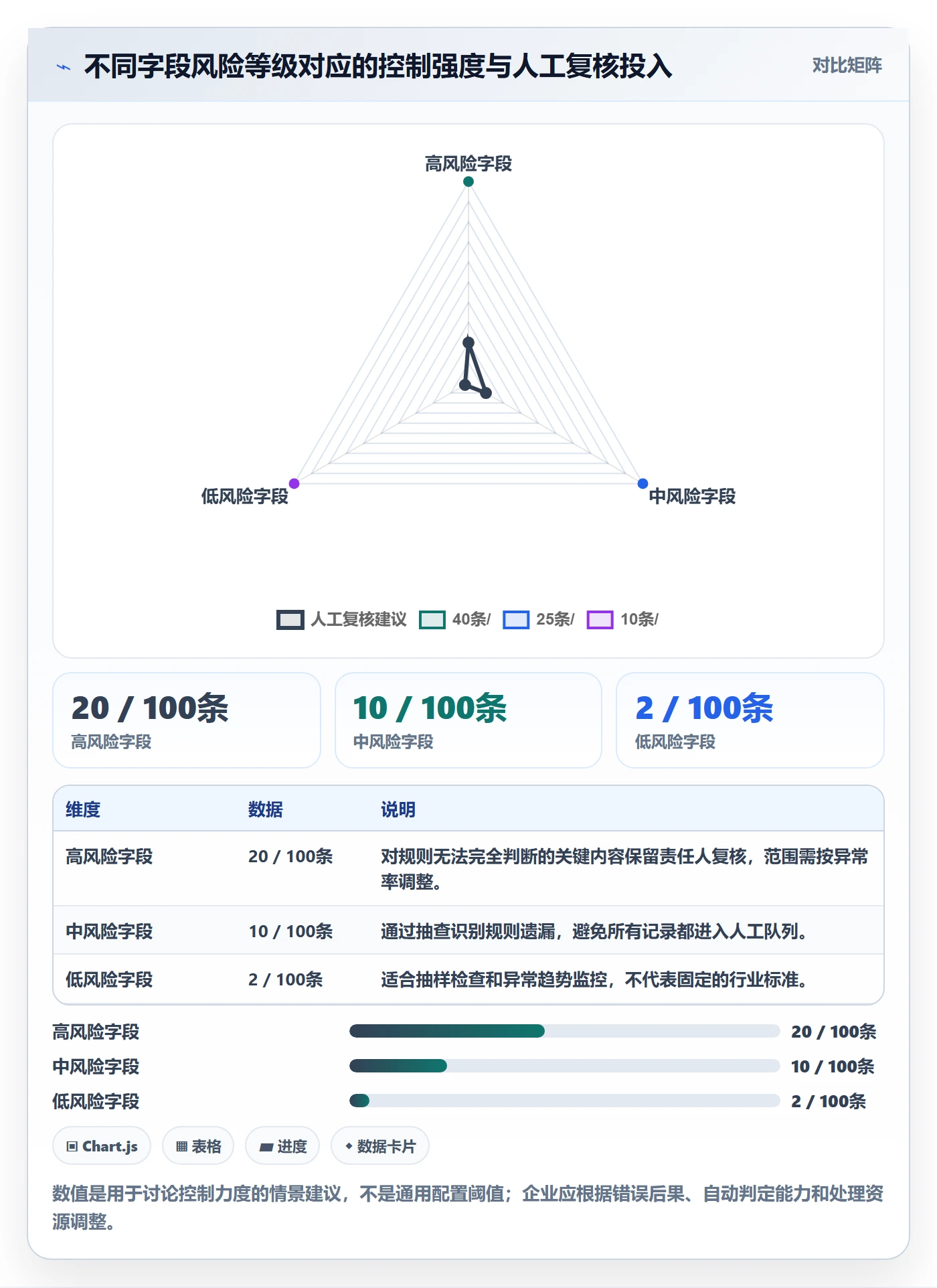The image size is (937, 1288).
Task: Select the Chart.js tag
Action: pos(102,1146)
